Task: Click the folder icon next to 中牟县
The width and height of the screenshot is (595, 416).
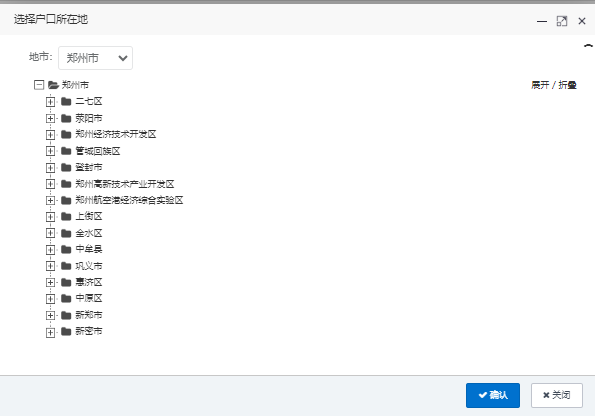Action: (x=66, y=249)
